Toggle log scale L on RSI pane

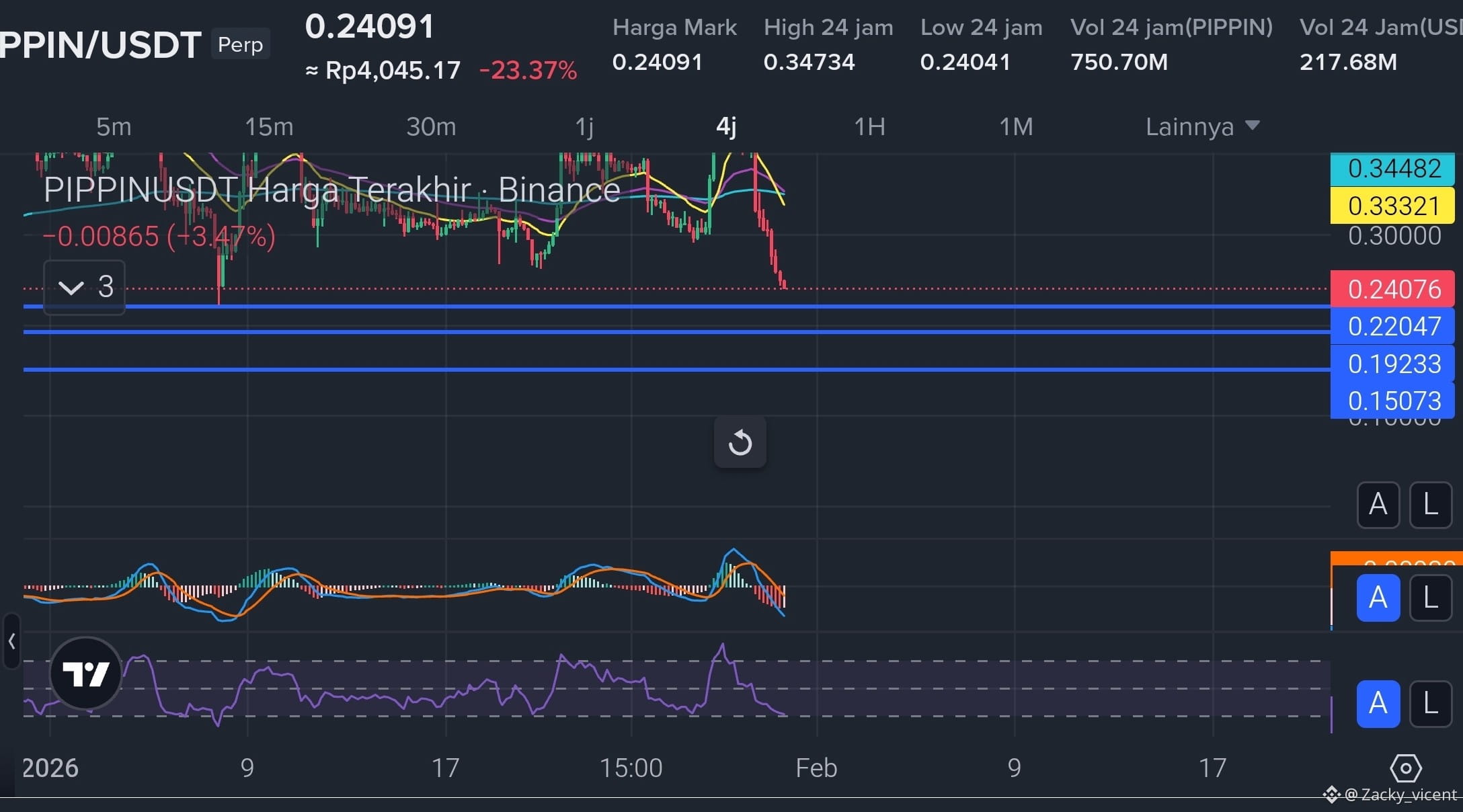(1430, 703)
